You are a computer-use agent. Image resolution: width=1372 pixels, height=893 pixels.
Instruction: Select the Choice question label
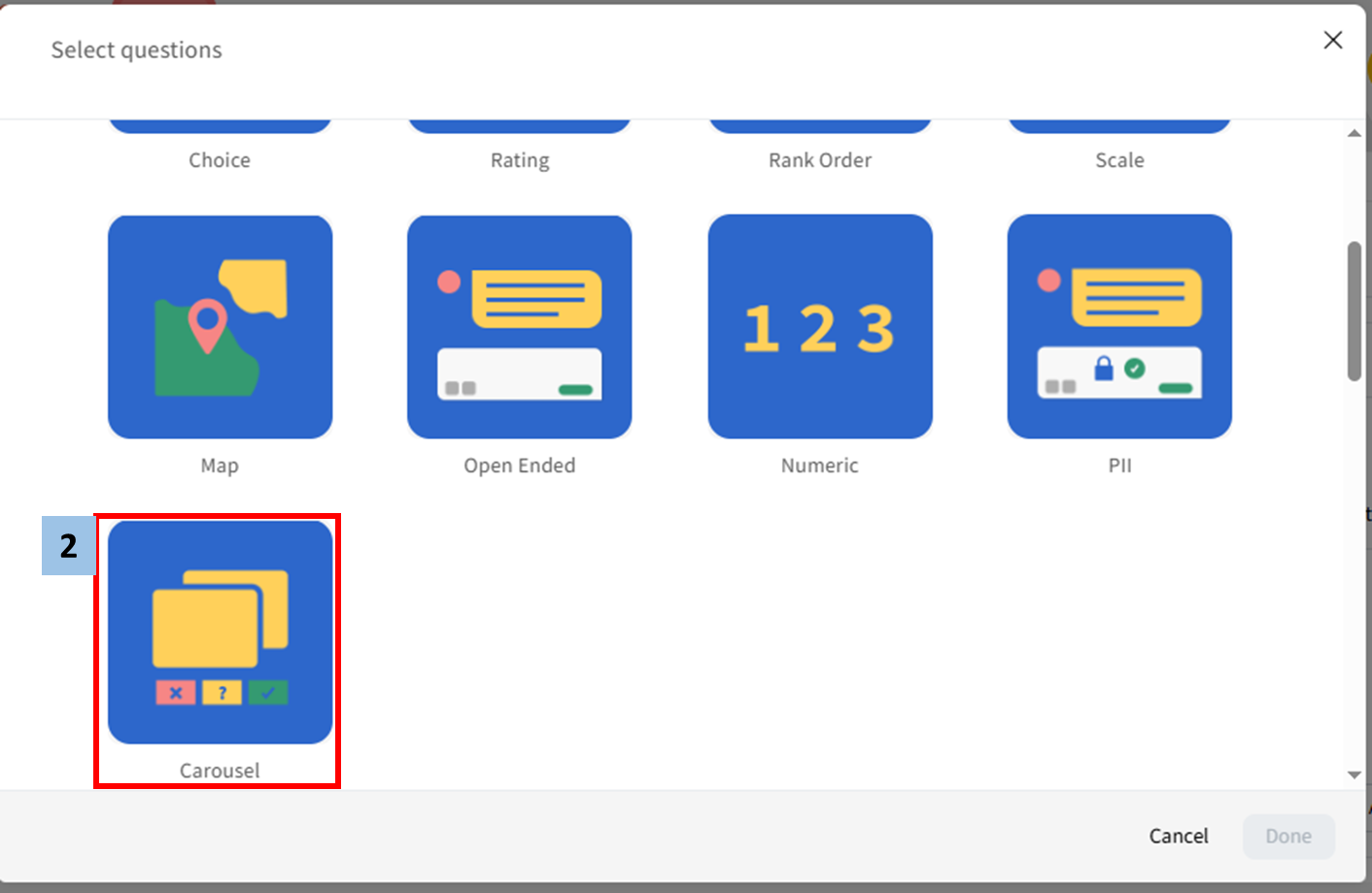point(220,160)
